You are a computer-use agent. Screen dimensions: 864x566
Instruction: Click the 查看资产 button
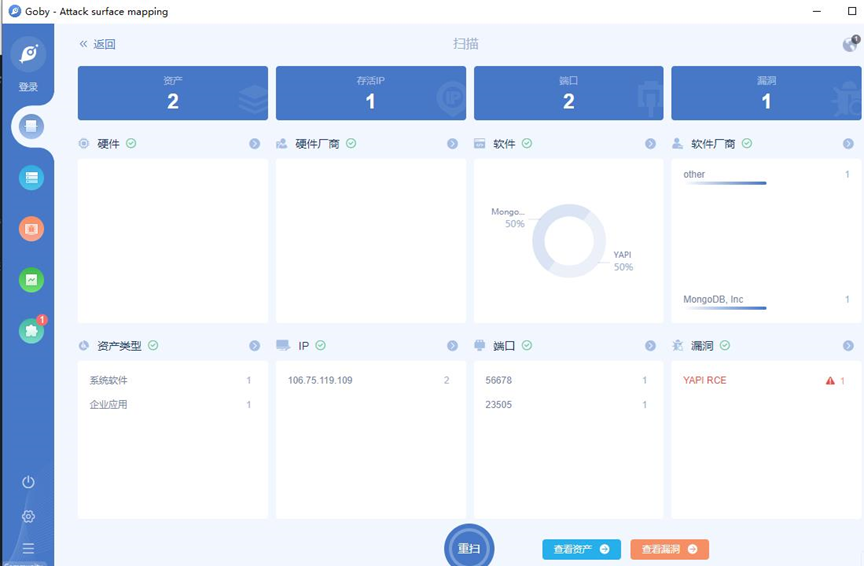tap(581, 549)
